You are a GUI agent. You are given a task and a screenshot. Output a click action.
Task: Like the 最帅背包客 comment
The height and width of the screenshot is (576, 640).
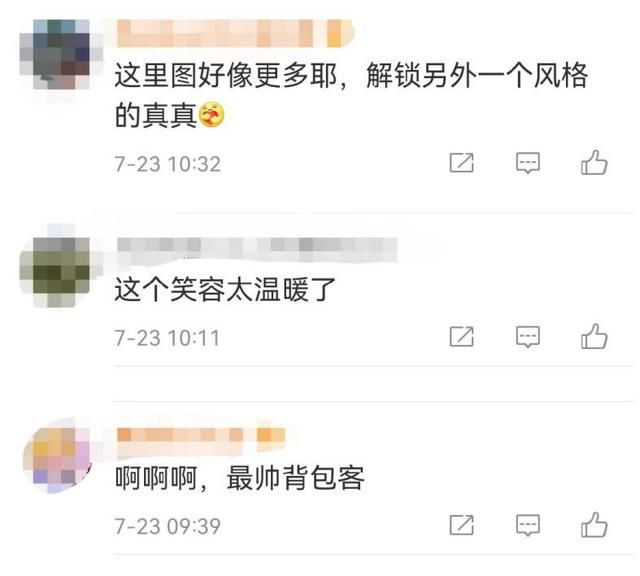594,524
